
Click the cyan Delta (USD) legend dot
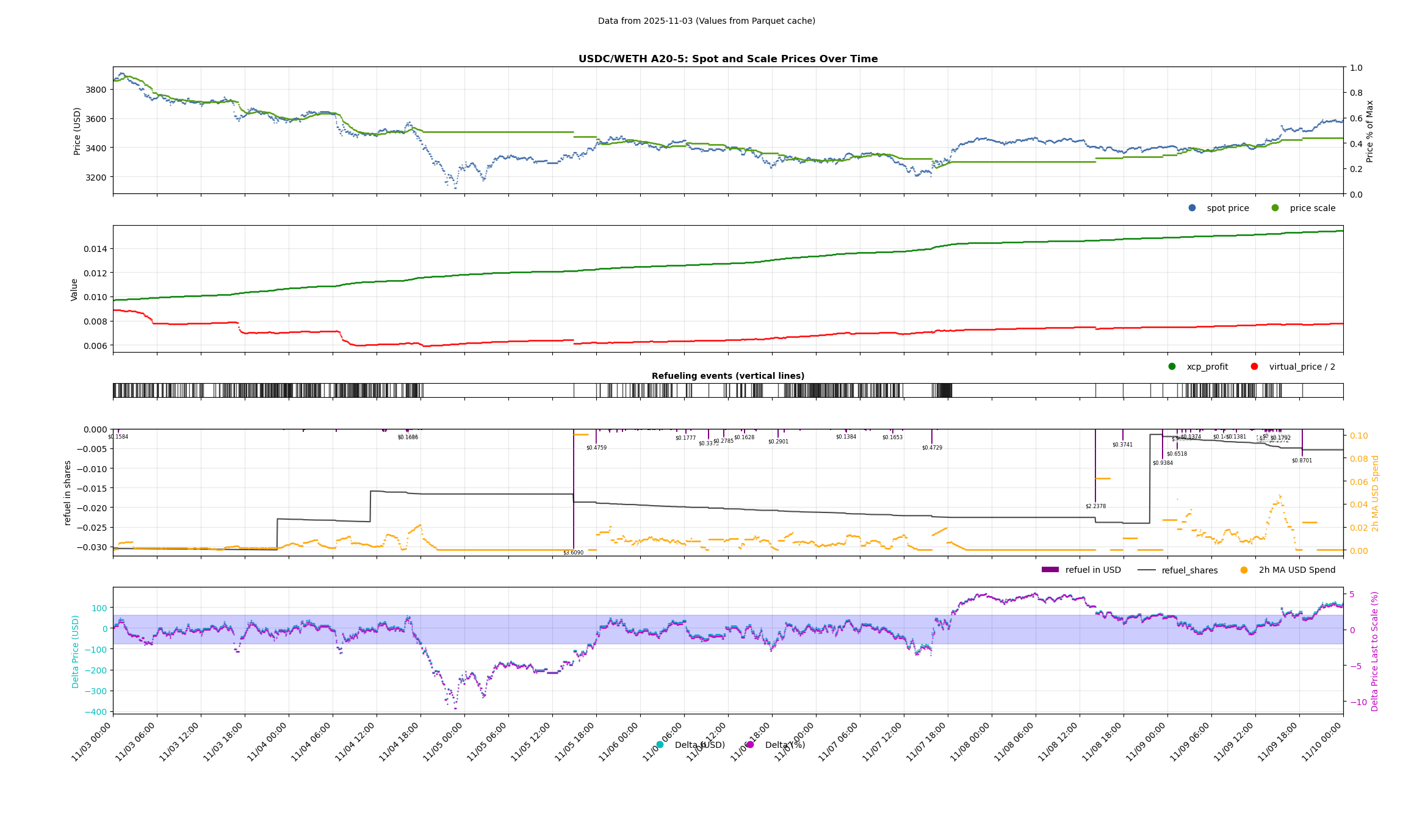660,745
